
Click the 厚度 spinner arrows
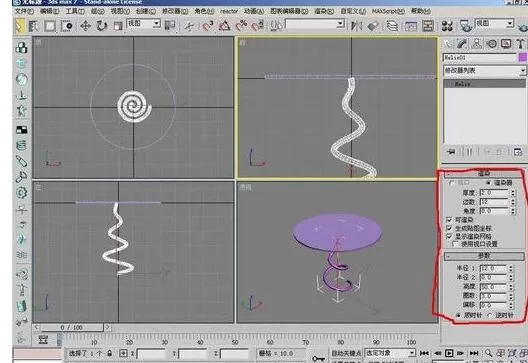coord(513,193)
